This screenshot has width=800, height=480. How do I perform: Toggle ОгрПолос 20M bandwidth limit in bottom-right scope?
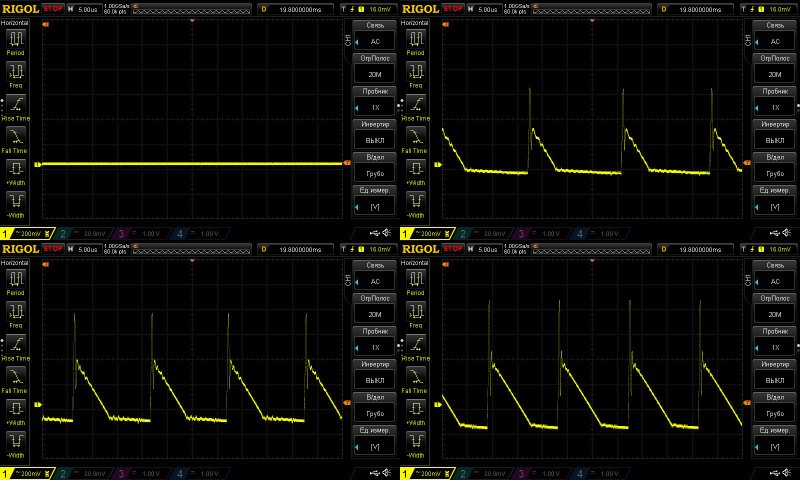coord(775,309)
